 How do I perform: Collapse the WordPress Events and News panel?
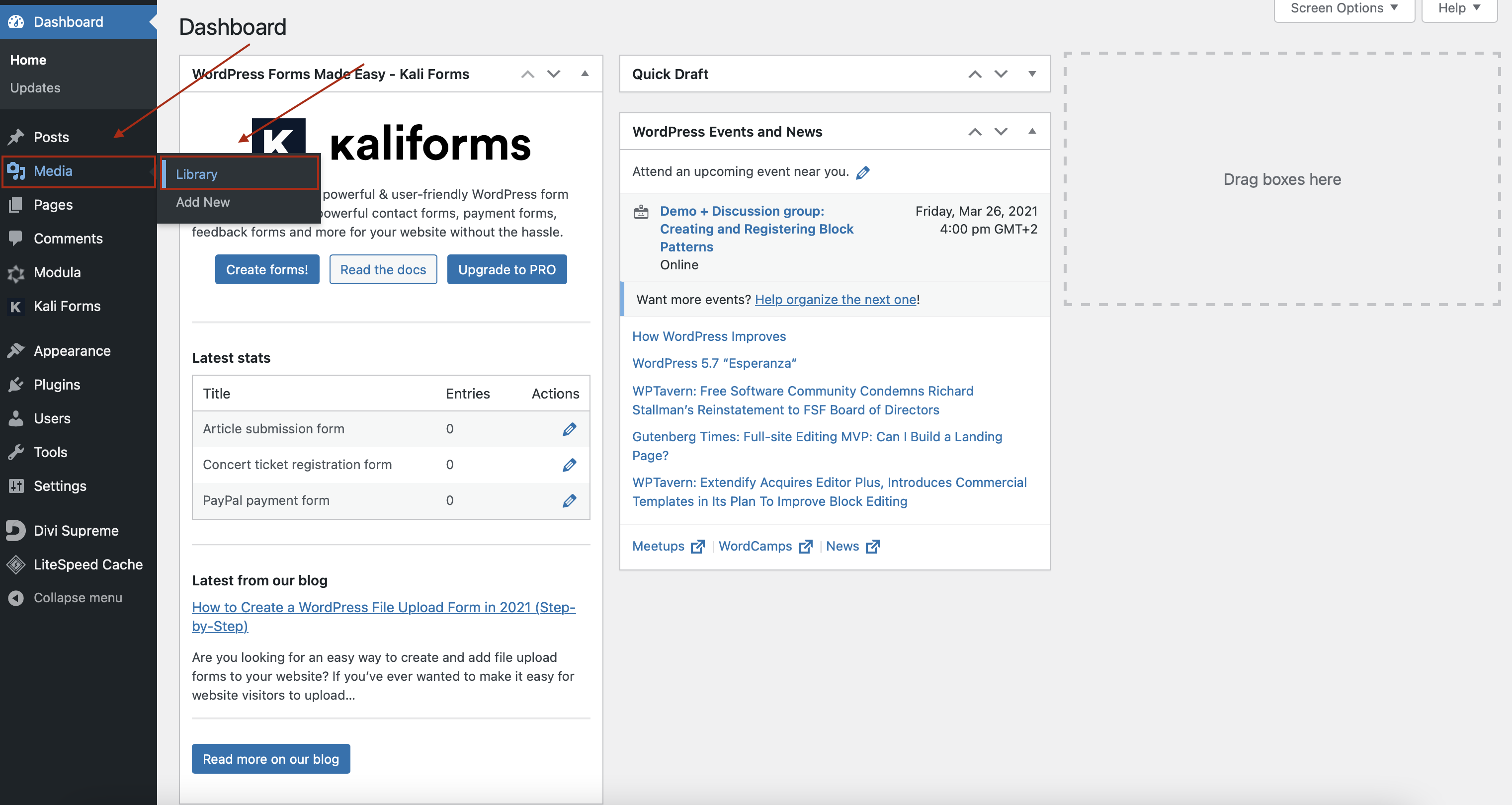(x=1032, y=131)
